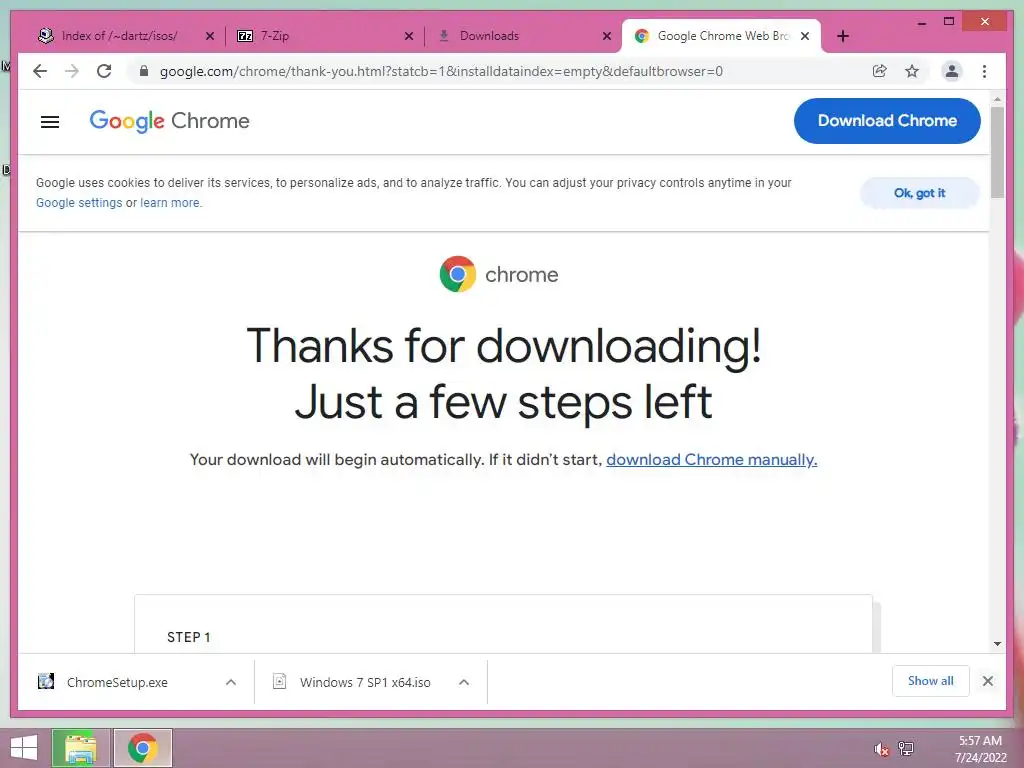Expand Windows 7 SP1 x64.iso download options
This screenshot has width=1024, height=768.
tap(464, 682)
